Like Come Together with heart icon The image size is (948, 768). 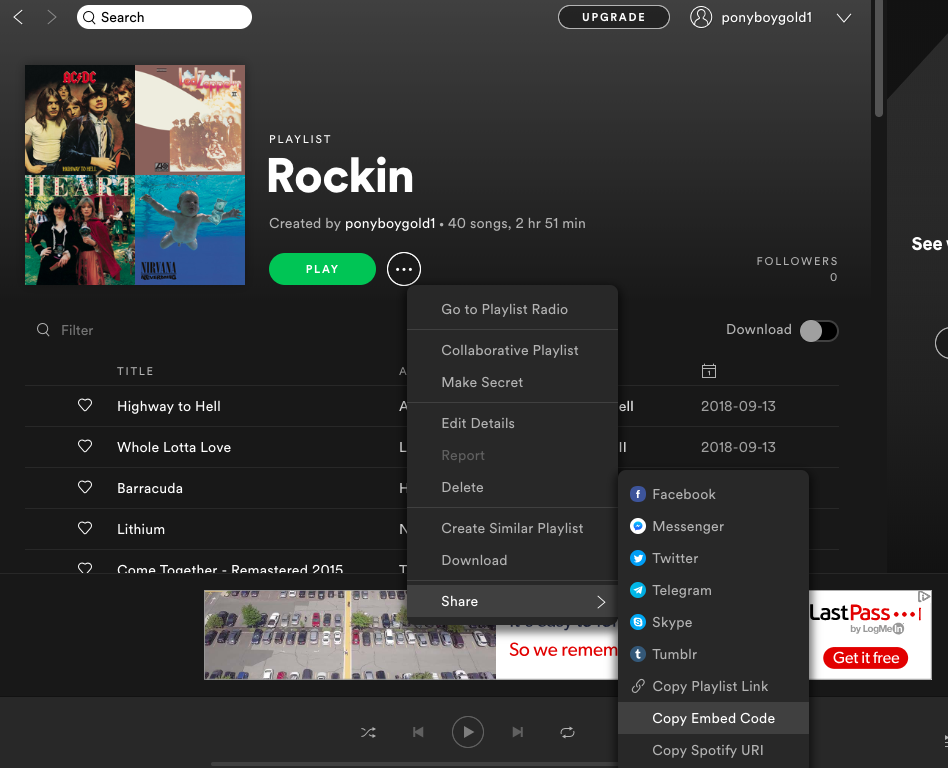pos(85,568)
